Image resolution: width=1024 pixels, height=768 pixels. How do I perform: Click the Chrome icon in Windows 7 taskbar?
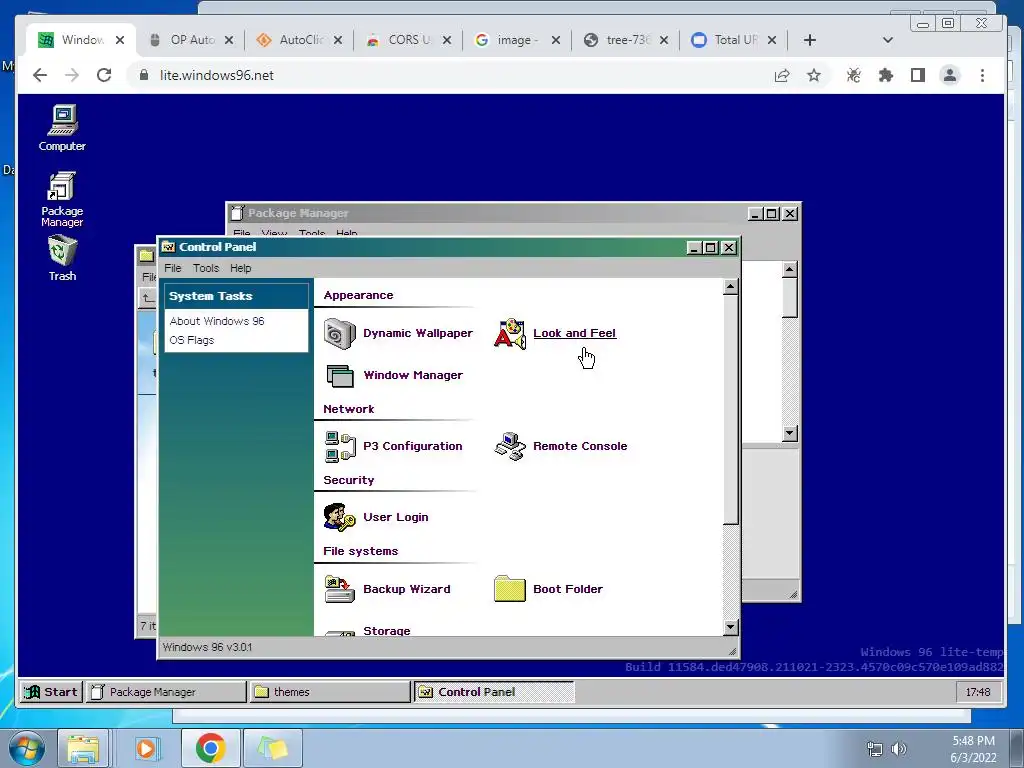click(210, 748)
